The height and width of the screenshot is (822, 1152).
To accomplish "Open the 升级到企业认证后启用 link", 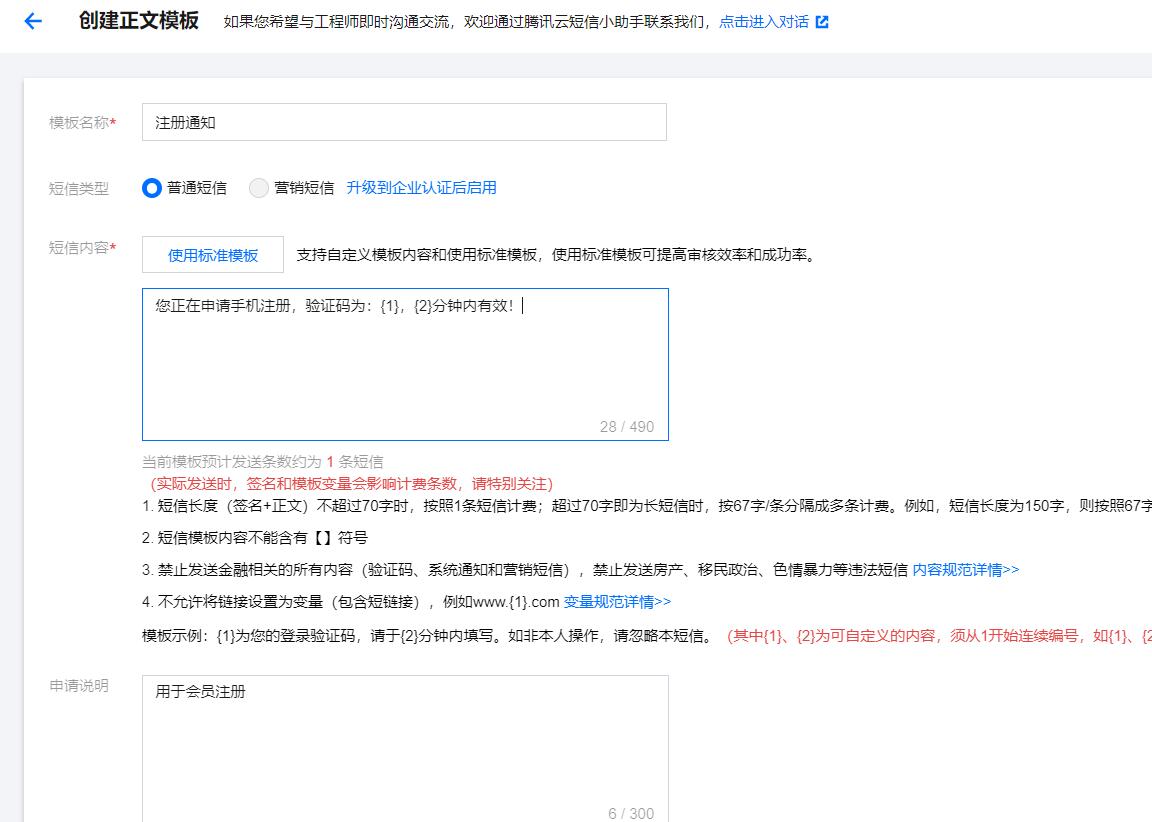I will click(421, 188).
